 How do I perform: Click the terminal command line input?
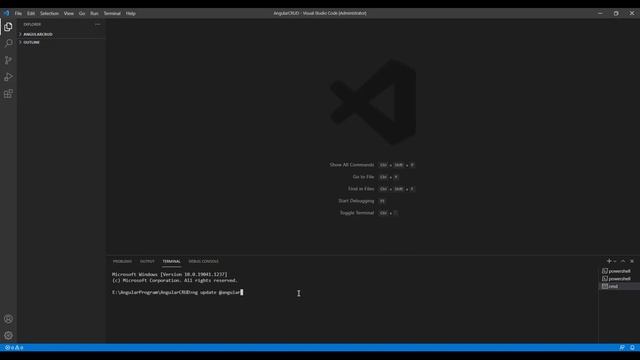pyautogui.click(x=178, y=293)
